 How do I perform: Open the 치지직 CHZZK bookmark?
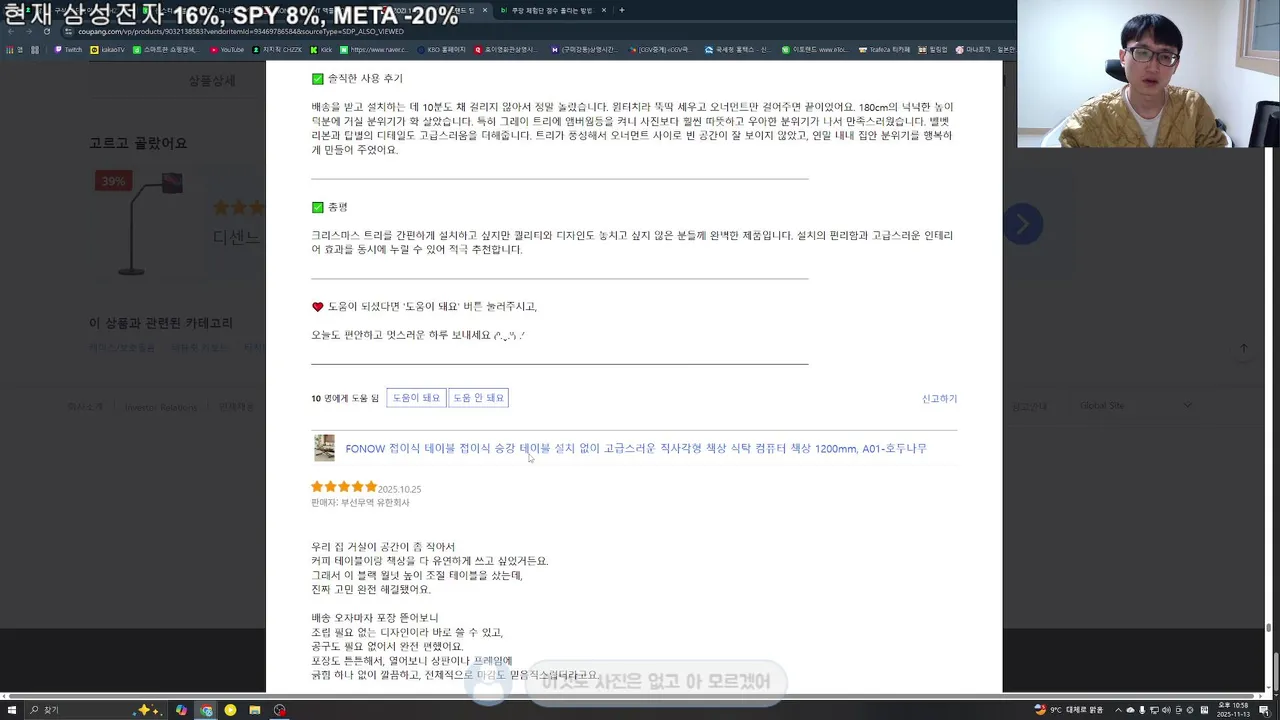(x=279, y=49)
